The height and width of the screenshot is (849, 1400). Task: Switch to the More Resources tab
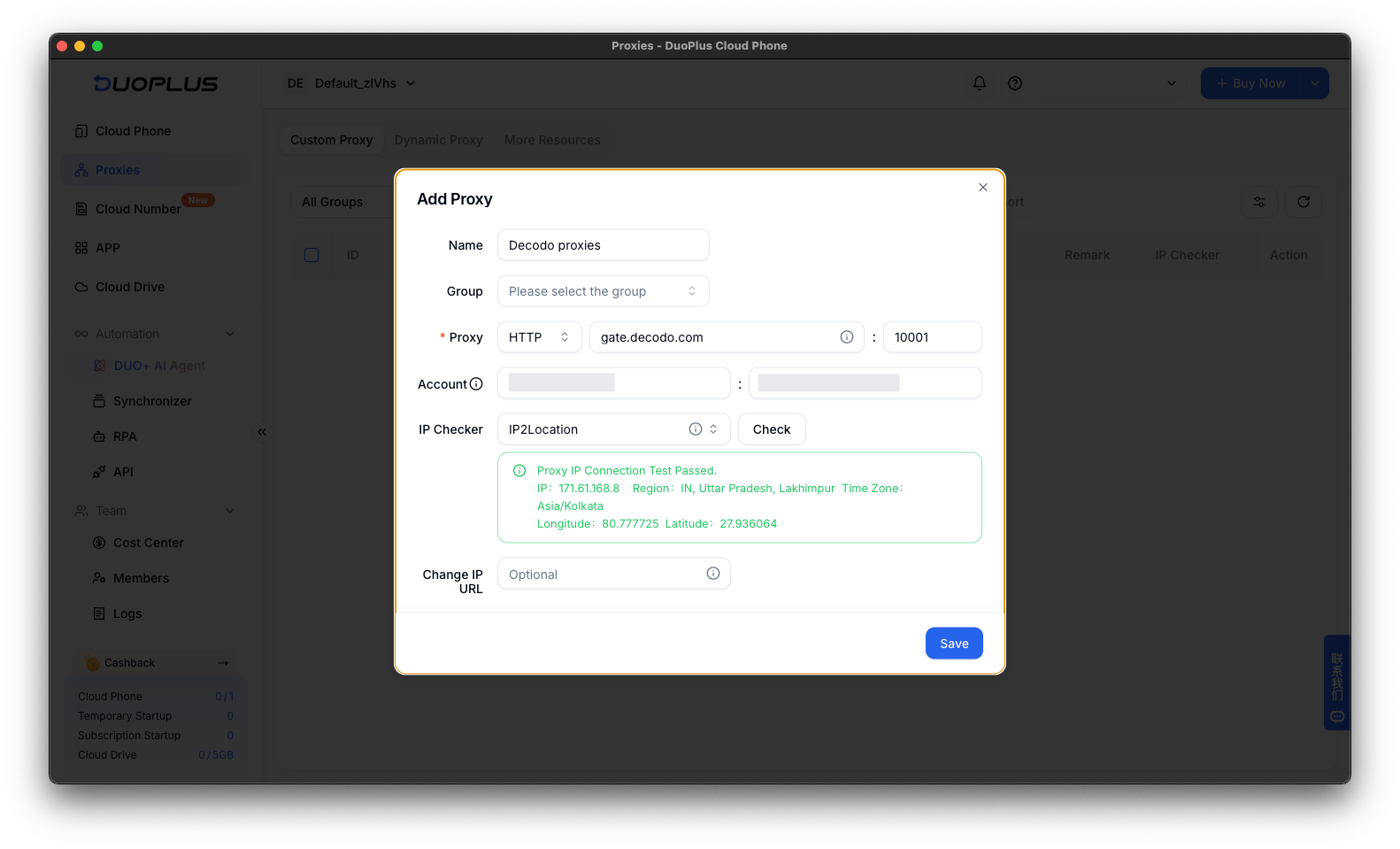coord(552,140)
